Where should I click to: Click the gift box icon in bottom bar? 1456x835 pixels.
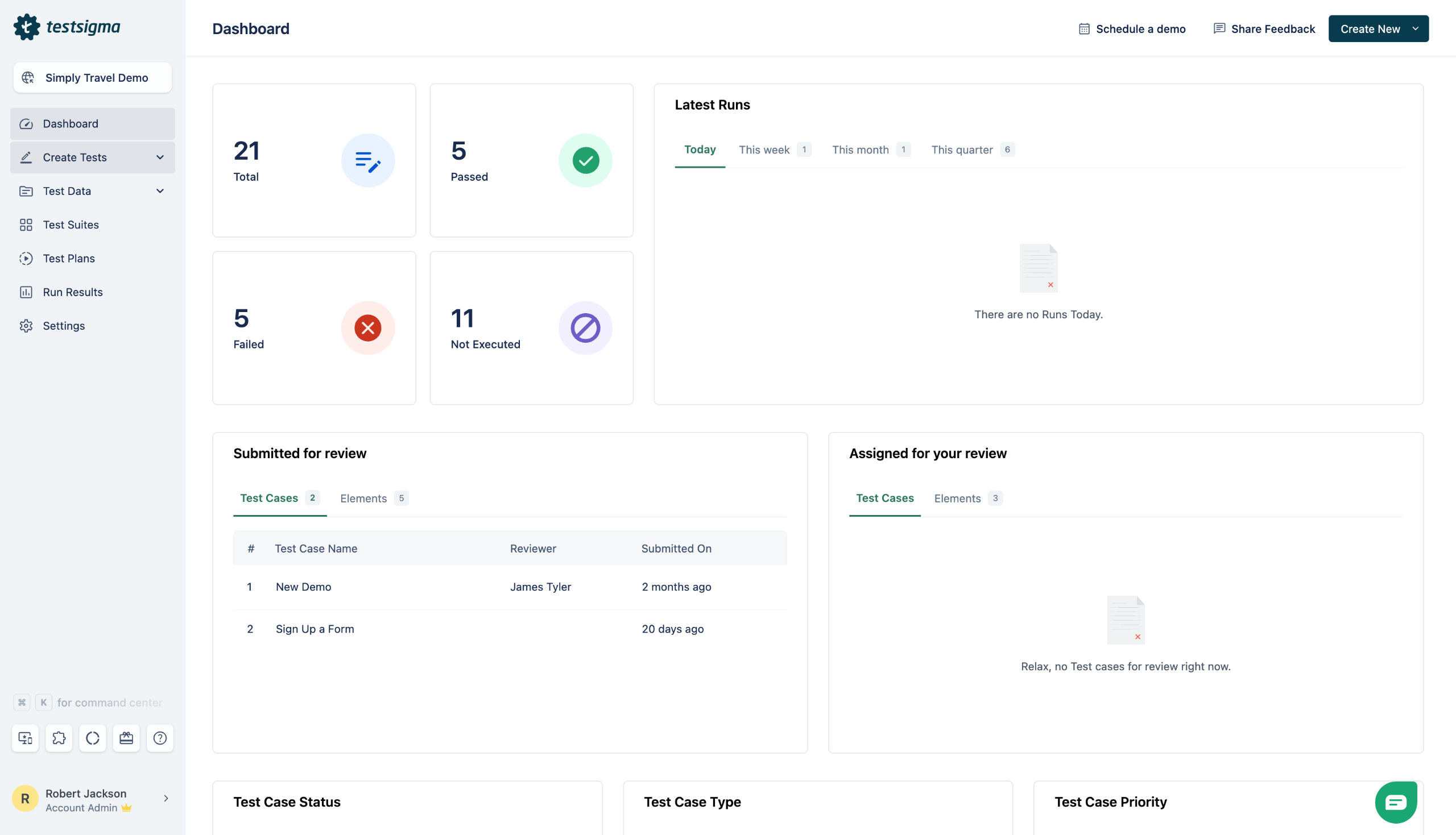(x=126, y=737)
